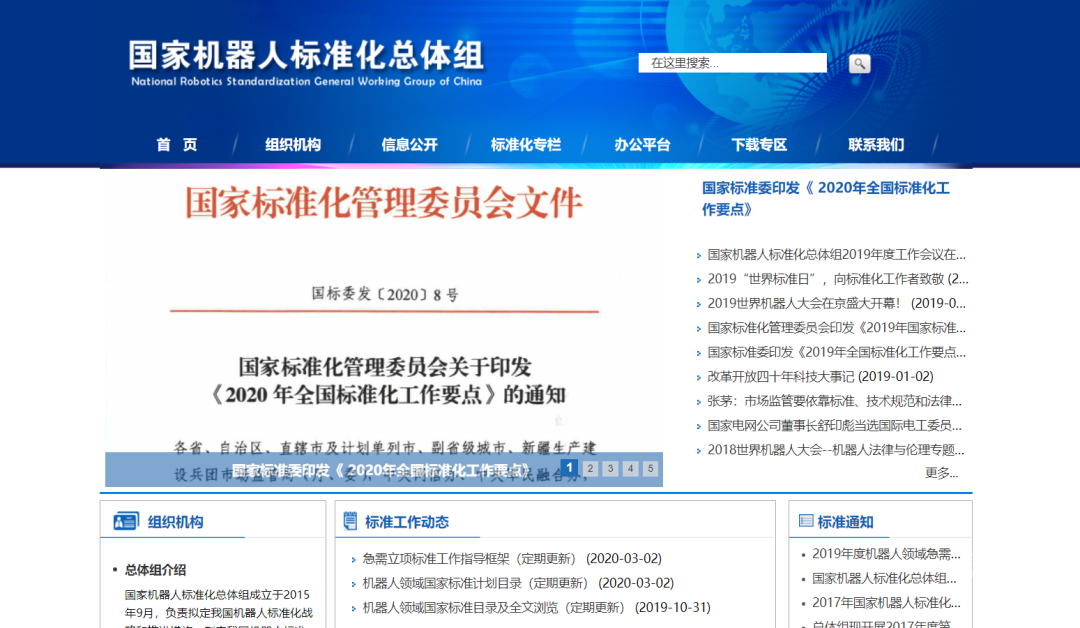Click the 标准工作动态 document icon
This screenshot has width=1080, height=628.
click(350, 521)
